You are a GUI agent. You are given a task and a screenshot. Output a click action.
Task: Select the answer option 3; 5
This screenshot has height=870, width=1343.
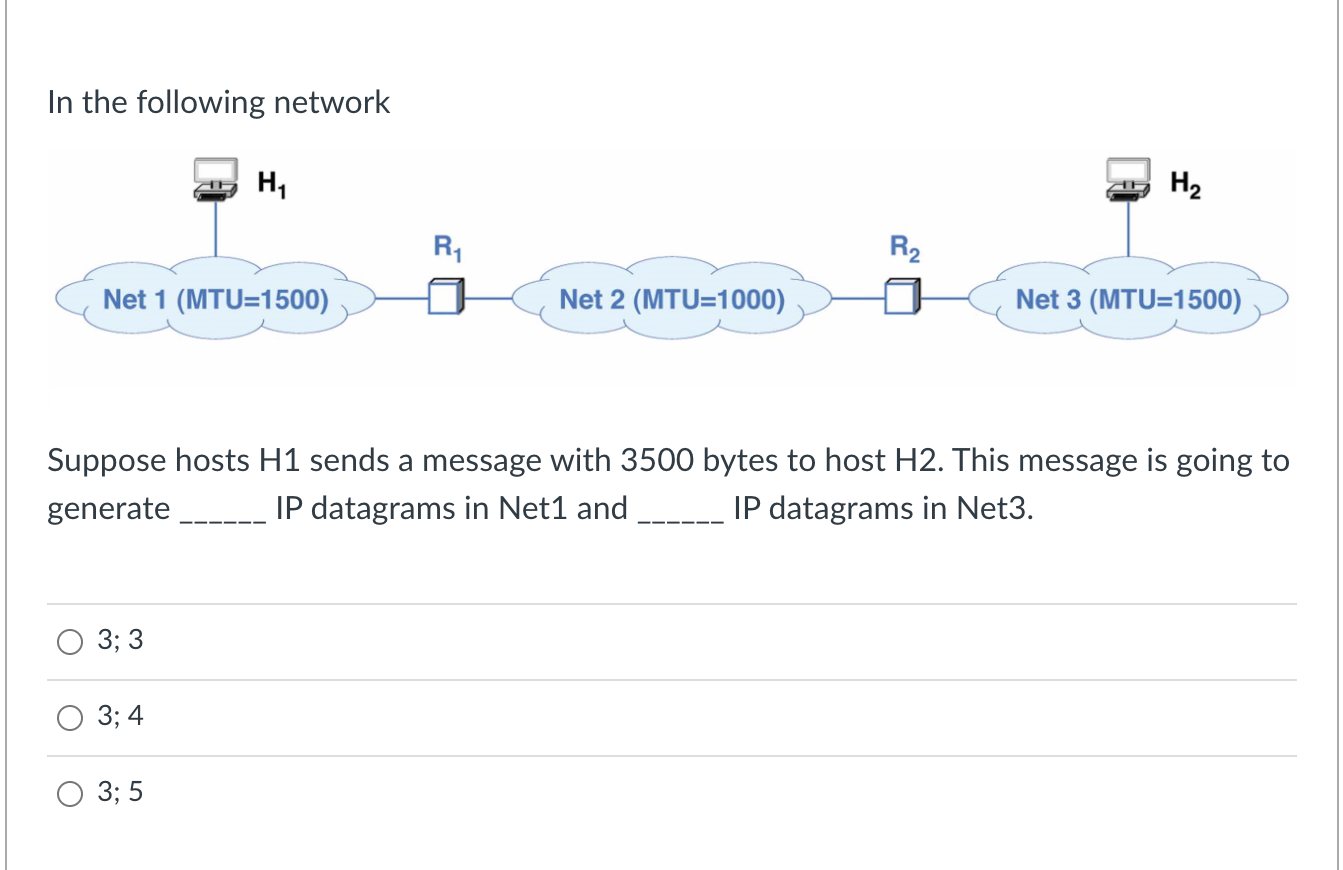coord(70,793)
